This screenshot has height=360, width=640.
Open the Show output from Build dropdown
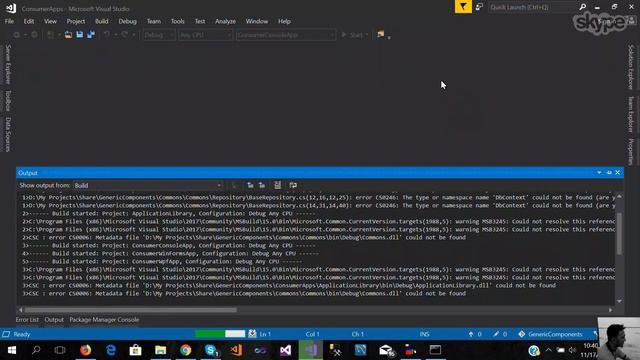coord(148,185)
